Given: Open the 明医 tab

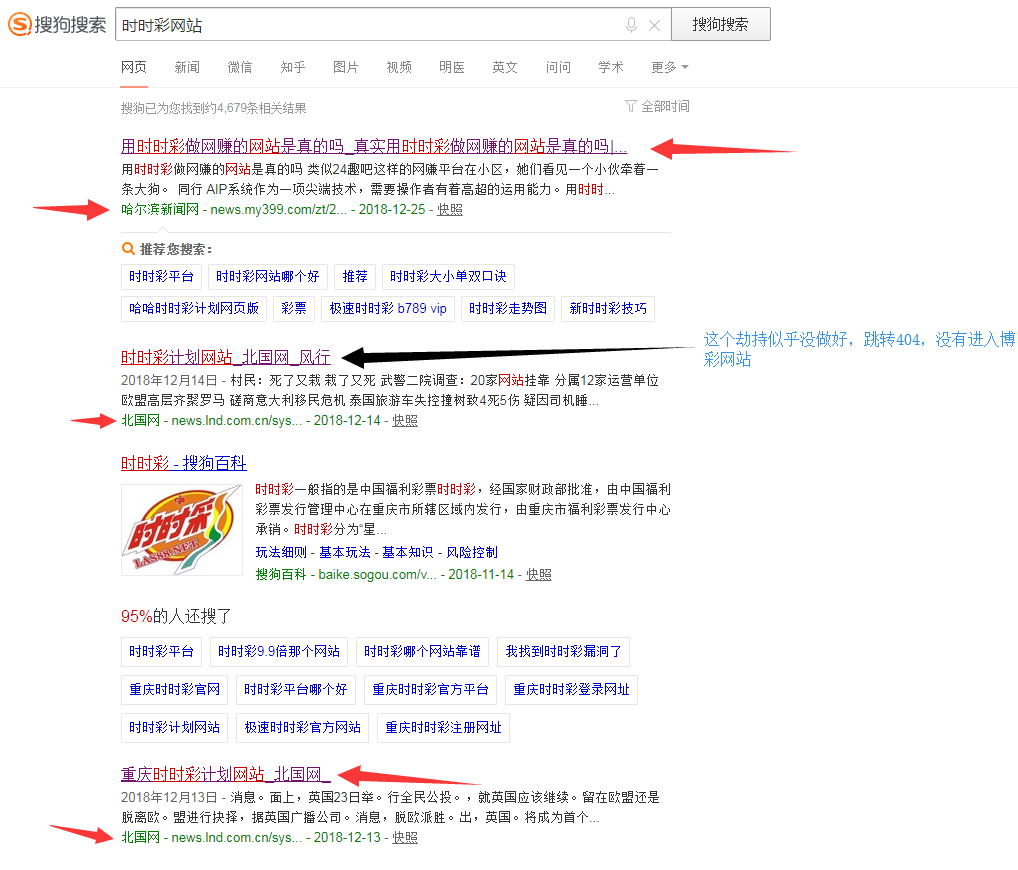Looking at the screenshot, I should point(452,68).
